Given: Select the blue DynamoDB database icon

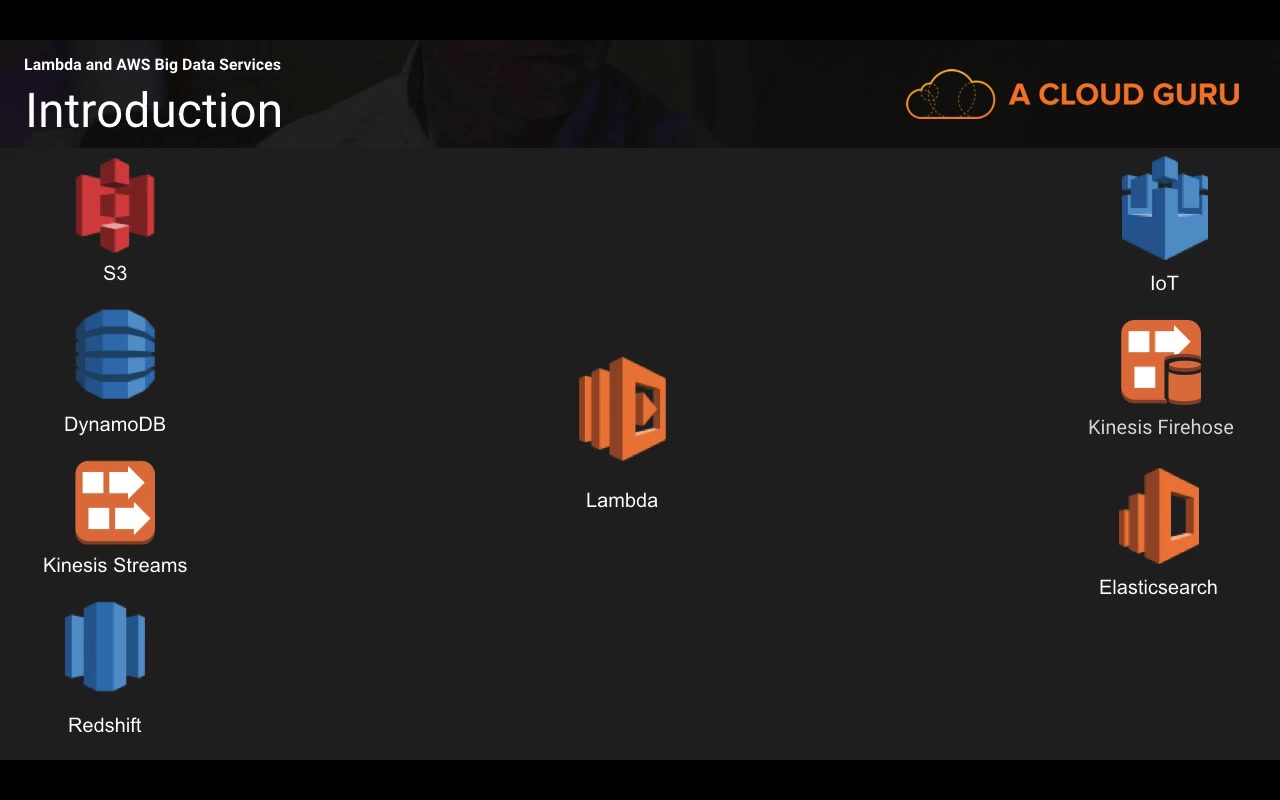Looking at the screenshot, I should pyautogui.click(x=115, y=354).
